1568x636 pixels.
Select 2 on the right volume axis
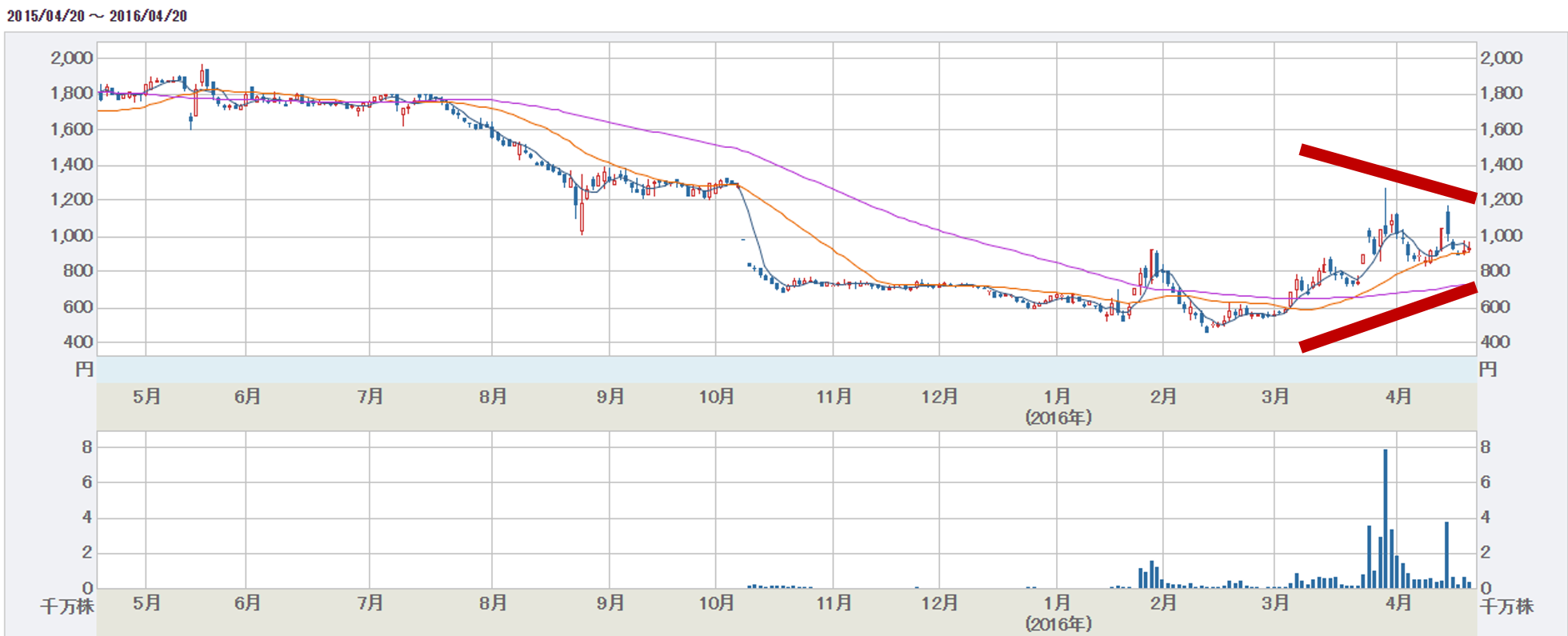coord(1486,553)
